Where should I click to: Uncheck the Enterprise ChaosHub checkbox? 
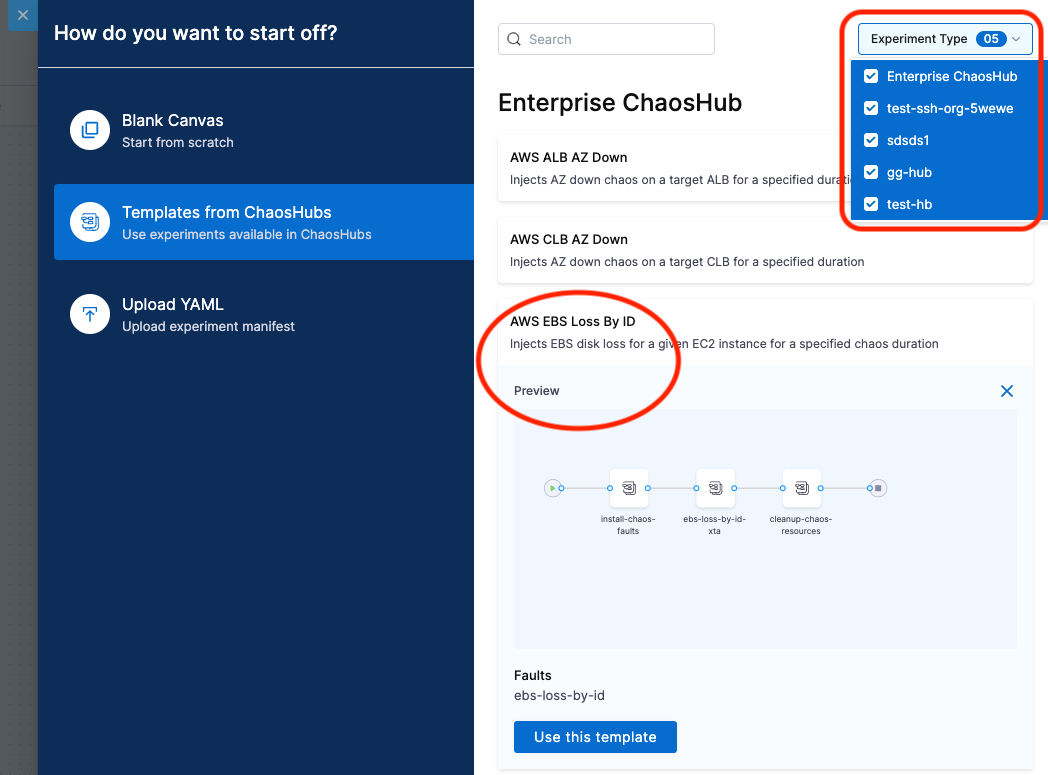[871, 76]
